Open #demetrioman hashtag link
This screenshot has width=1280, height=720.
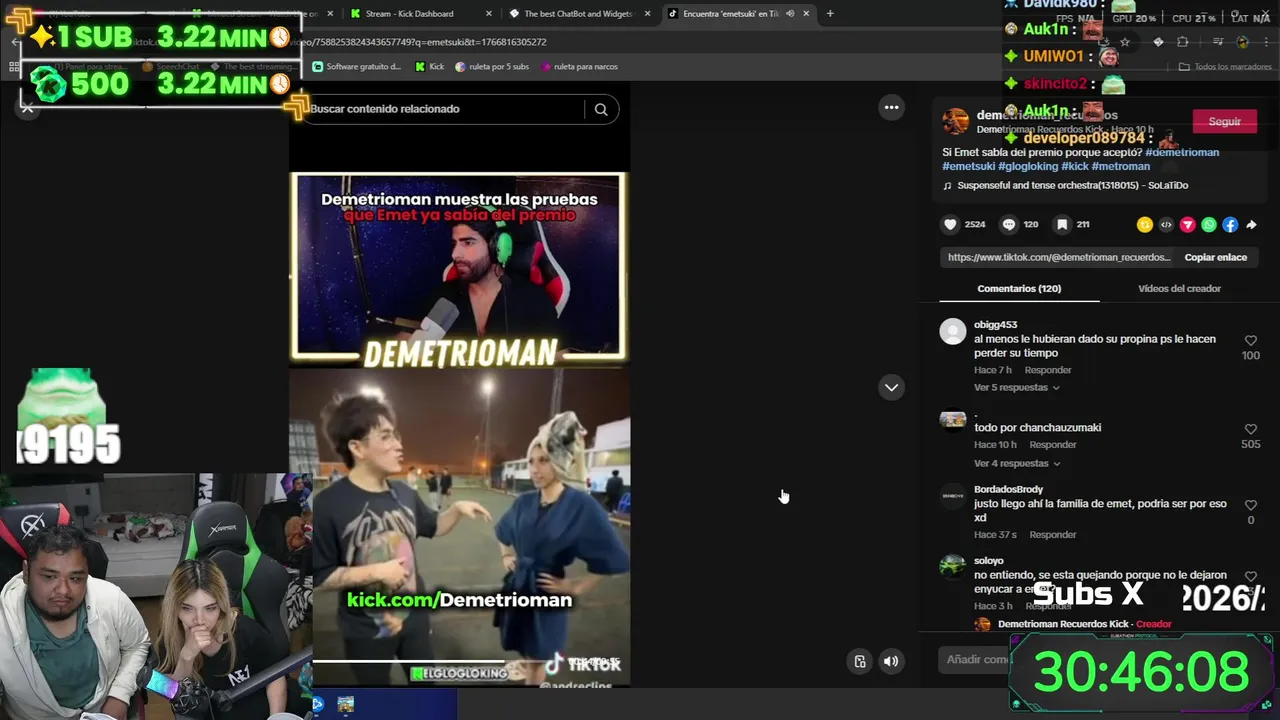(1182, 152)
